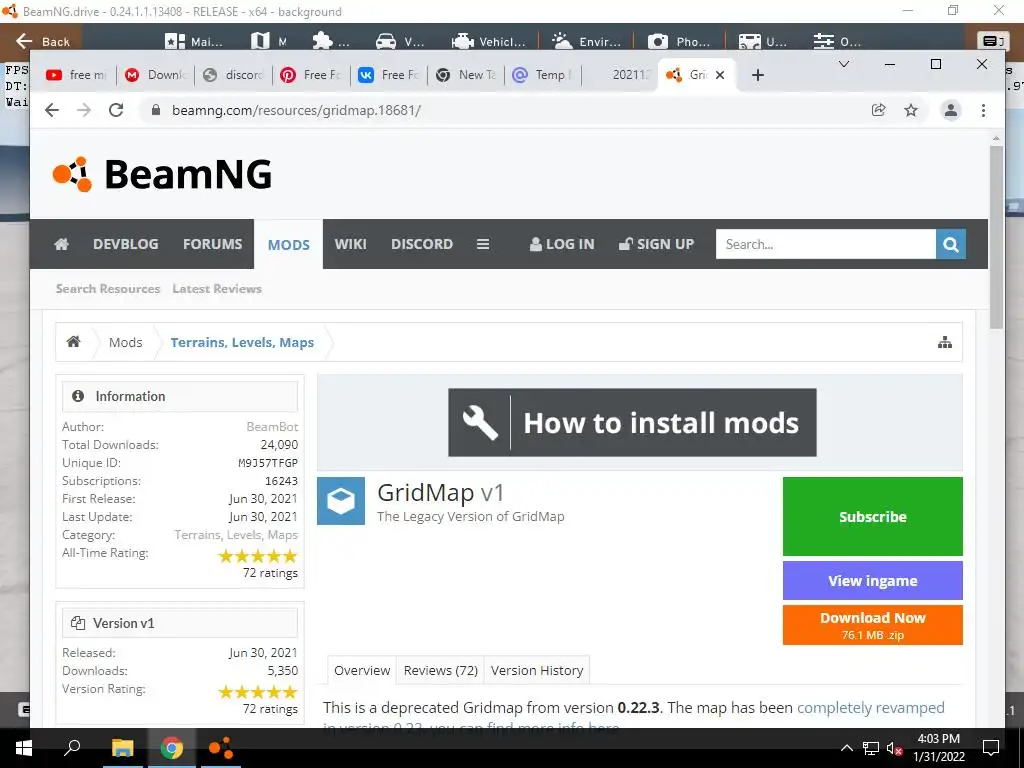Switch to Pinterest 'Free Fc' tab
The image size is (1024, 768).
coord(311,75)
